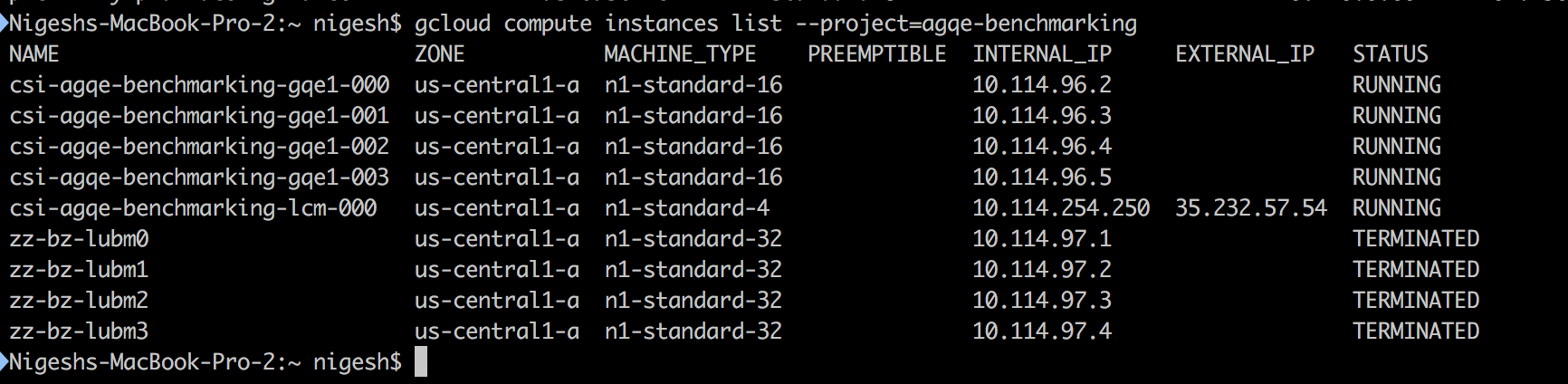Click the STATUS column header
The height and width of the screenshot is (384, 1568).
tap(1390, 54)
